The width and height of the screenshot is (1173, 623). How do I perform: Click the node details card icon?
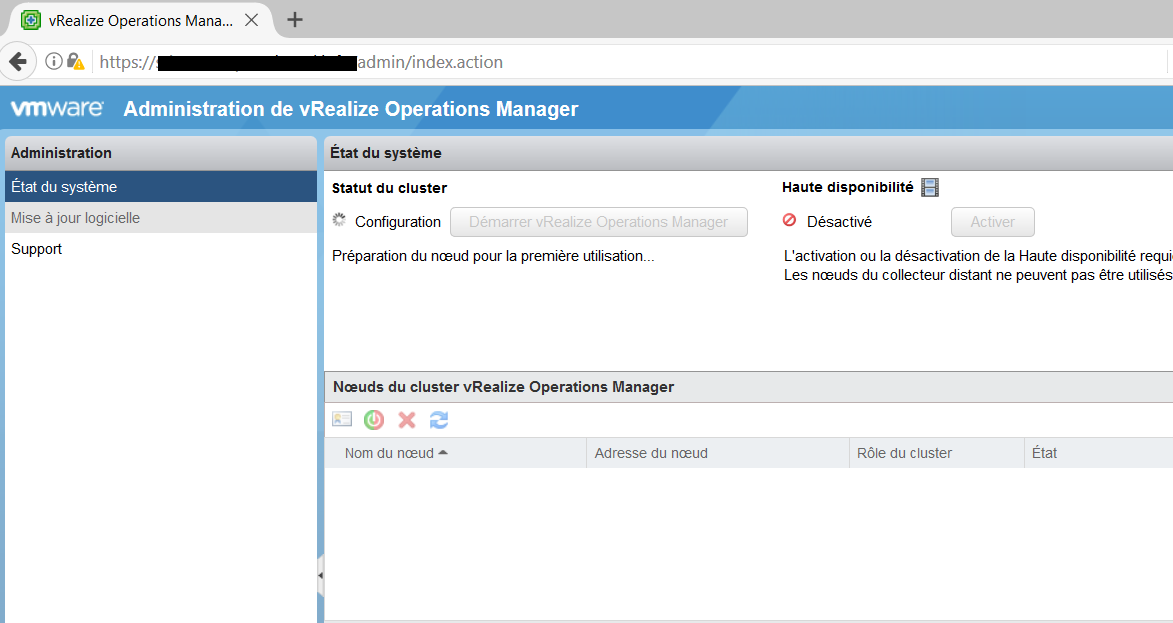point(342,420)
